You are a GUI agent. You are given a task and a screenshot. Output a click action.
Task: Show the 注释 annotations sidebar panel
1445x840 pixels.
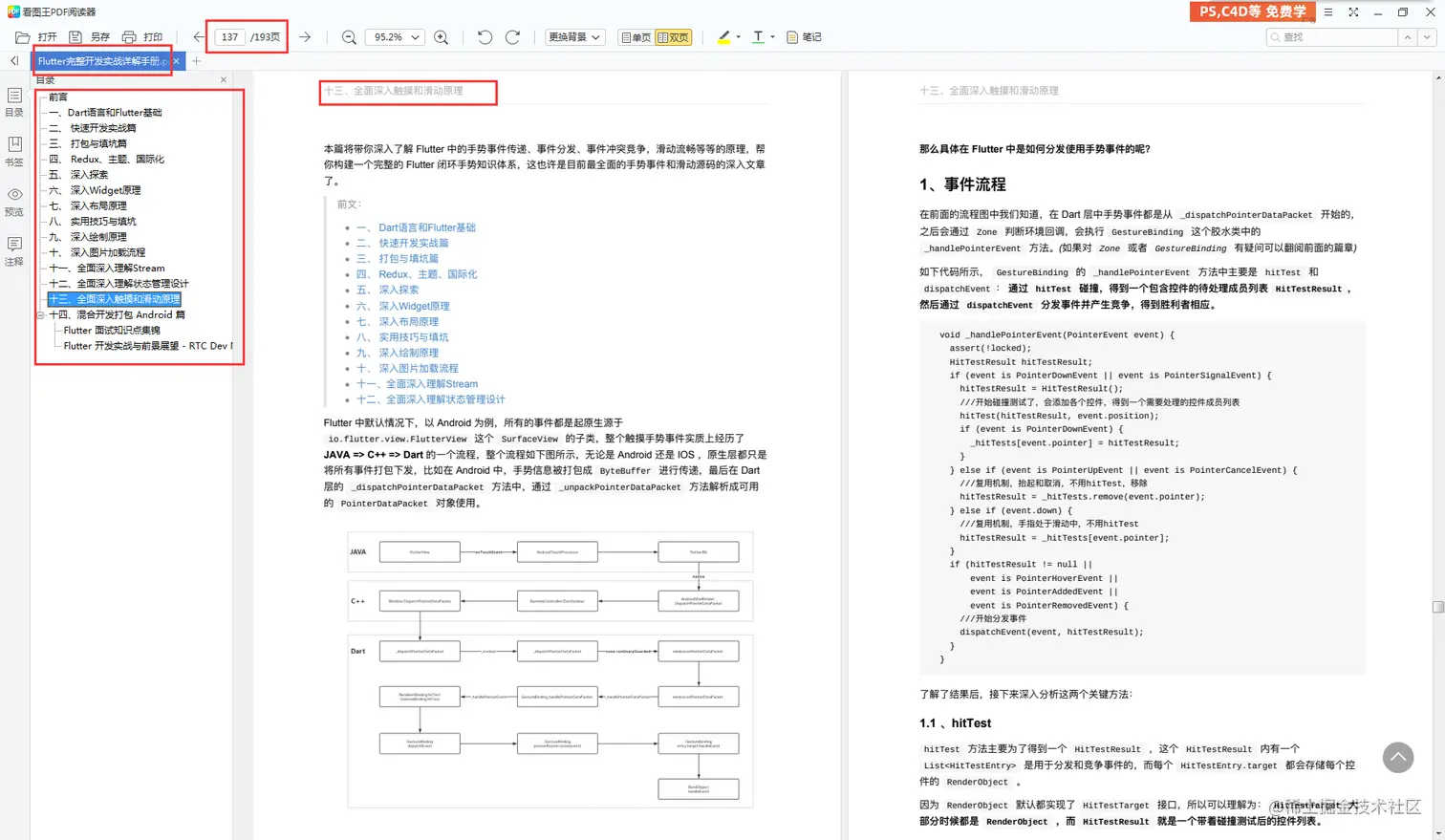(14, 251)
